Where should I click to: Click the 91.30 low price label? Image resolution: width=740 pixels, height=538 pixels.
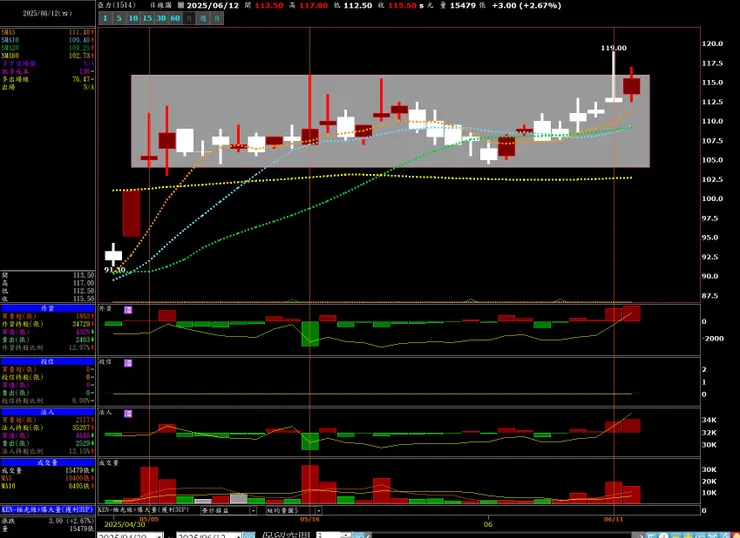(x=115, y=270)
